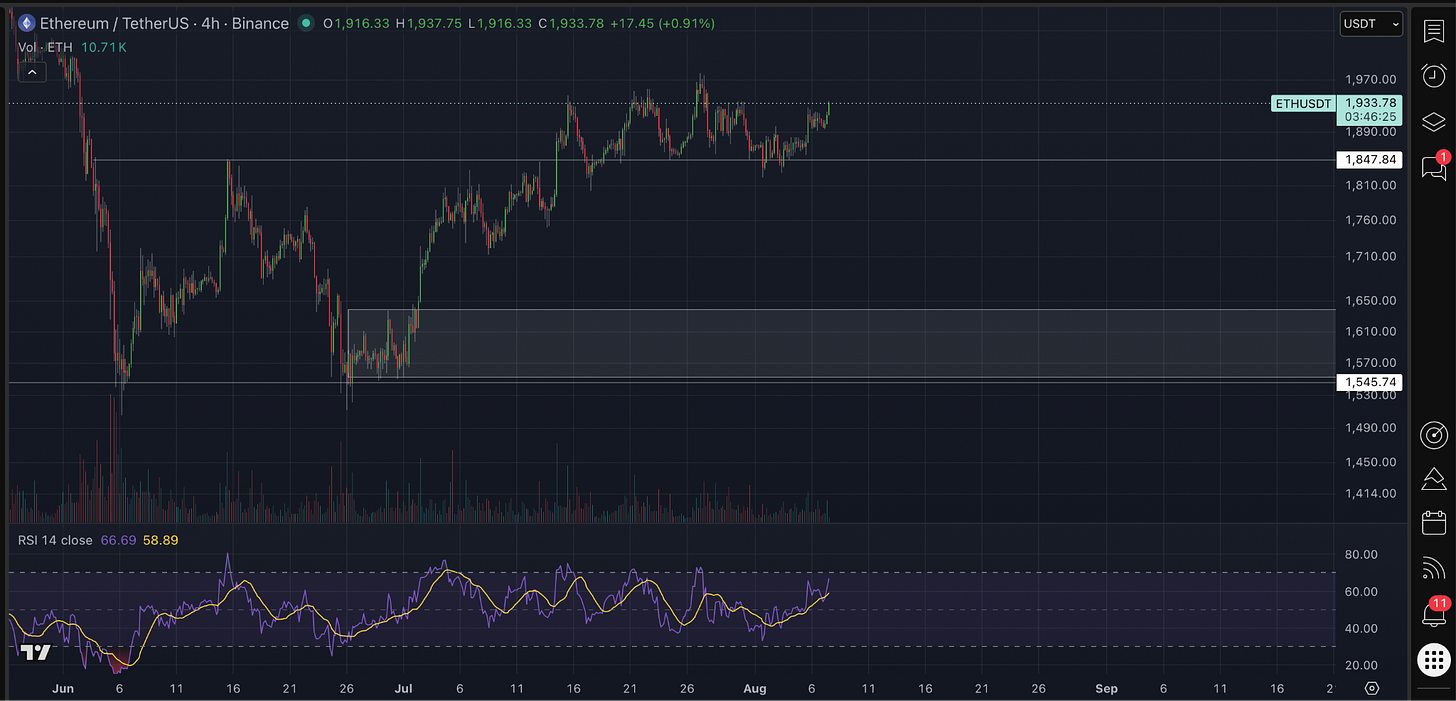The width and height of the screenshot is (1456, 701).
Task: Select the RSI 14 close legend
Action: click(55, 540)
